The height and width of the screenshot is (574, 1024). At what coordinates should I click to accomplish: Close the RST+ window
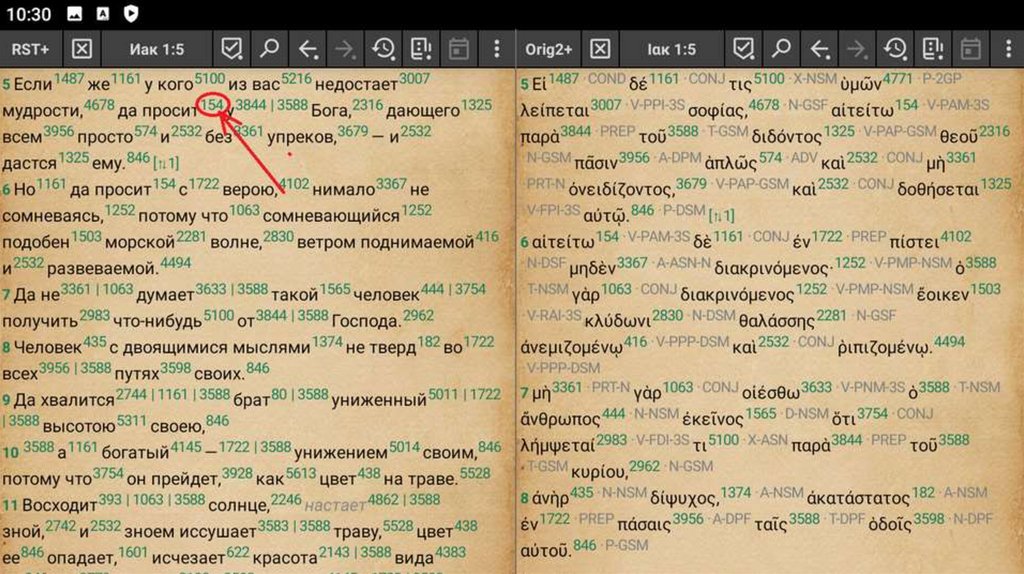[83, 49]
